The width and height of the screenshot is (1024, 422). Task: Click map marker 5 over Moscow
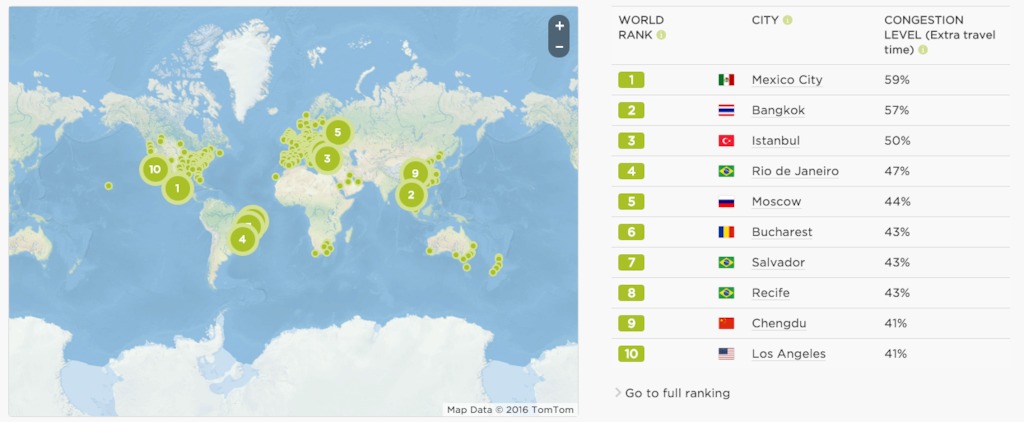click(337, 133)
